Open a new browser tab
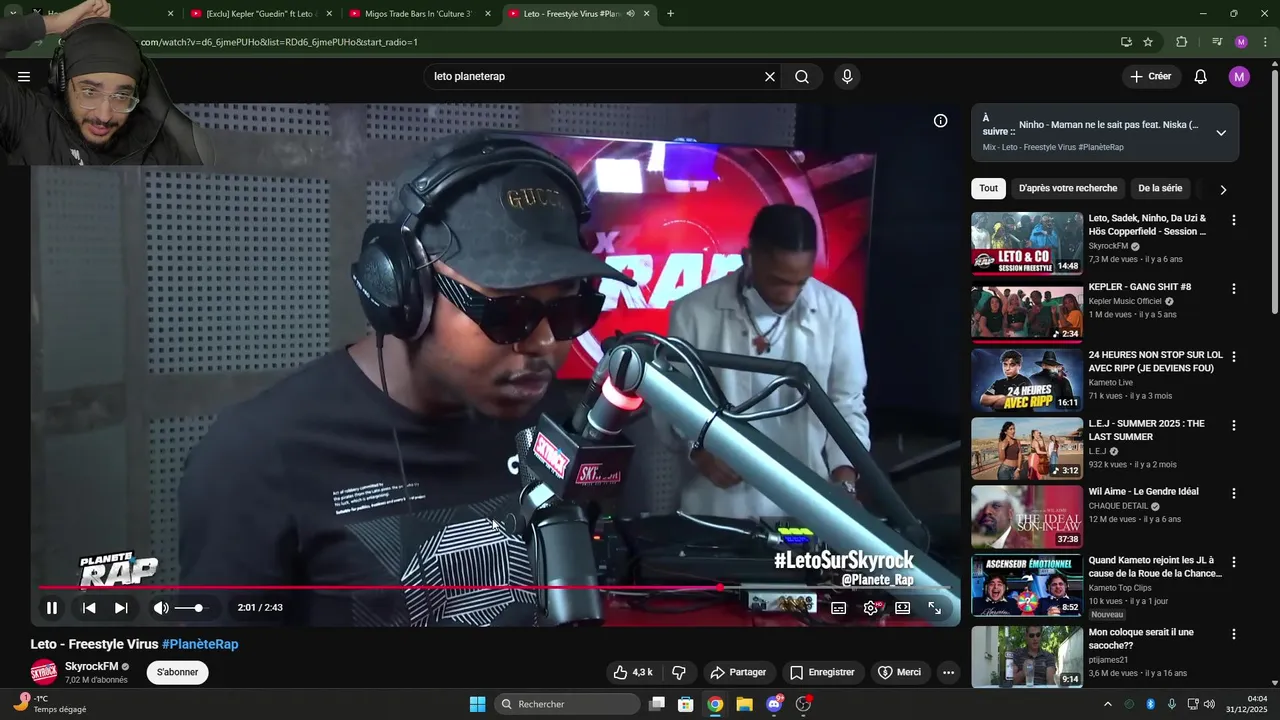The image size is (1280, 720). point(670,14)
